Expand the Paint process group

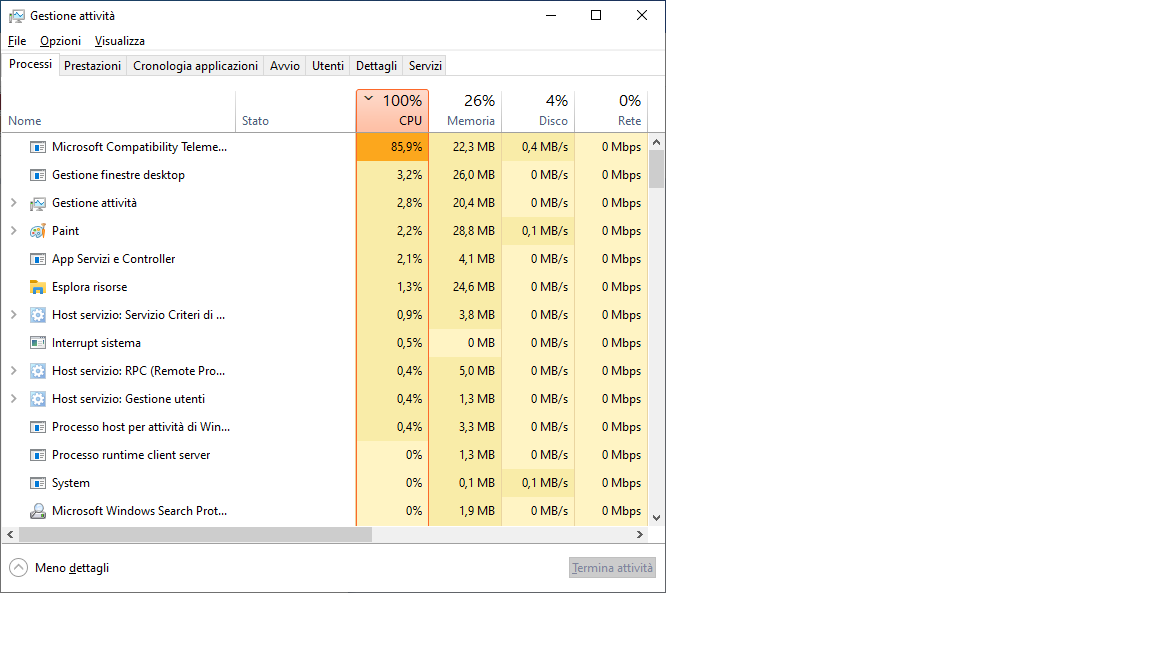(x=13, y=231)
